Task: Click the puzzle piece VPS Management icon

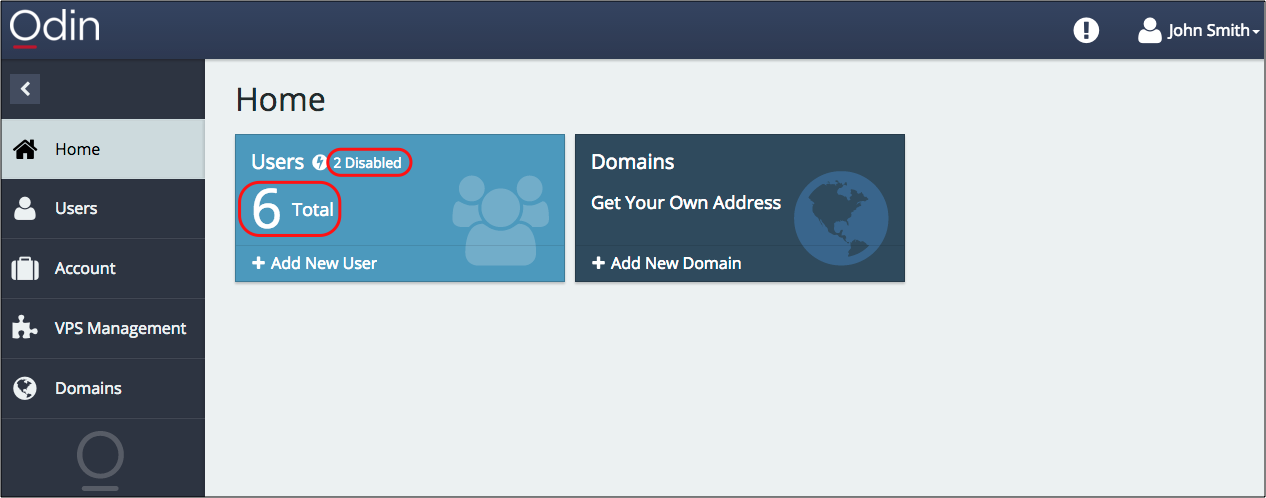Action: pyautogui.click(x=25, y=328)
